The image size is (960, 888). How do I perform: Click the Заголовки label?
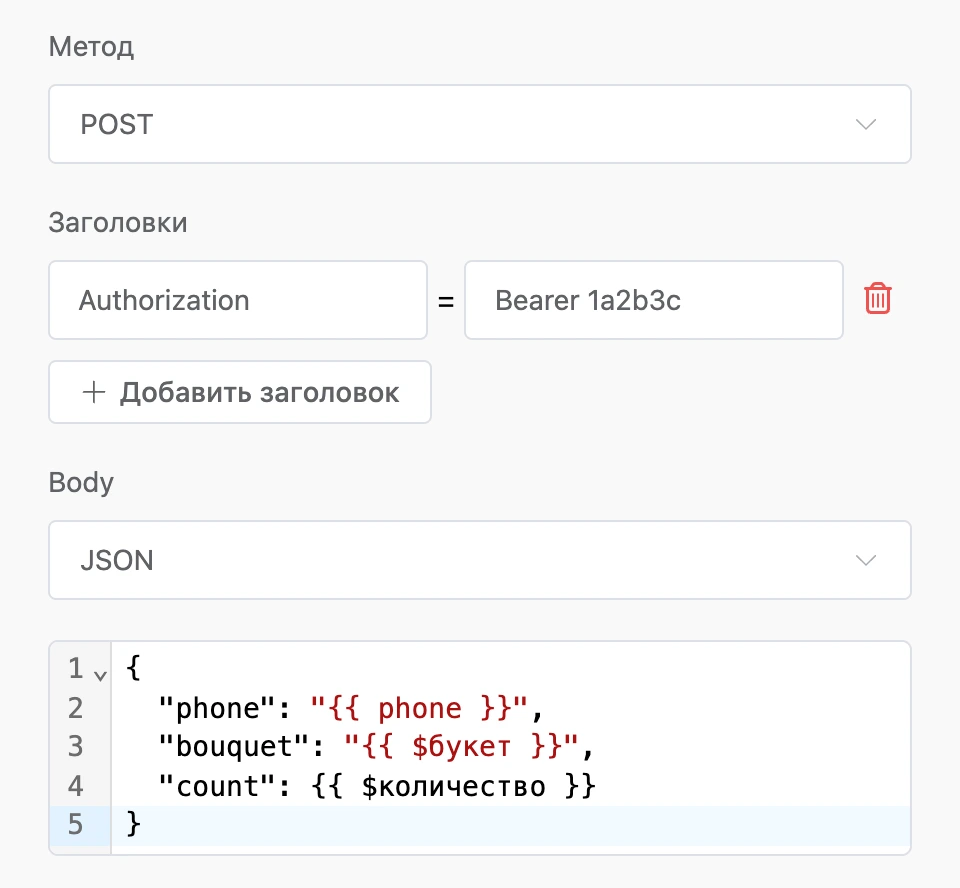tap(118, 222)
